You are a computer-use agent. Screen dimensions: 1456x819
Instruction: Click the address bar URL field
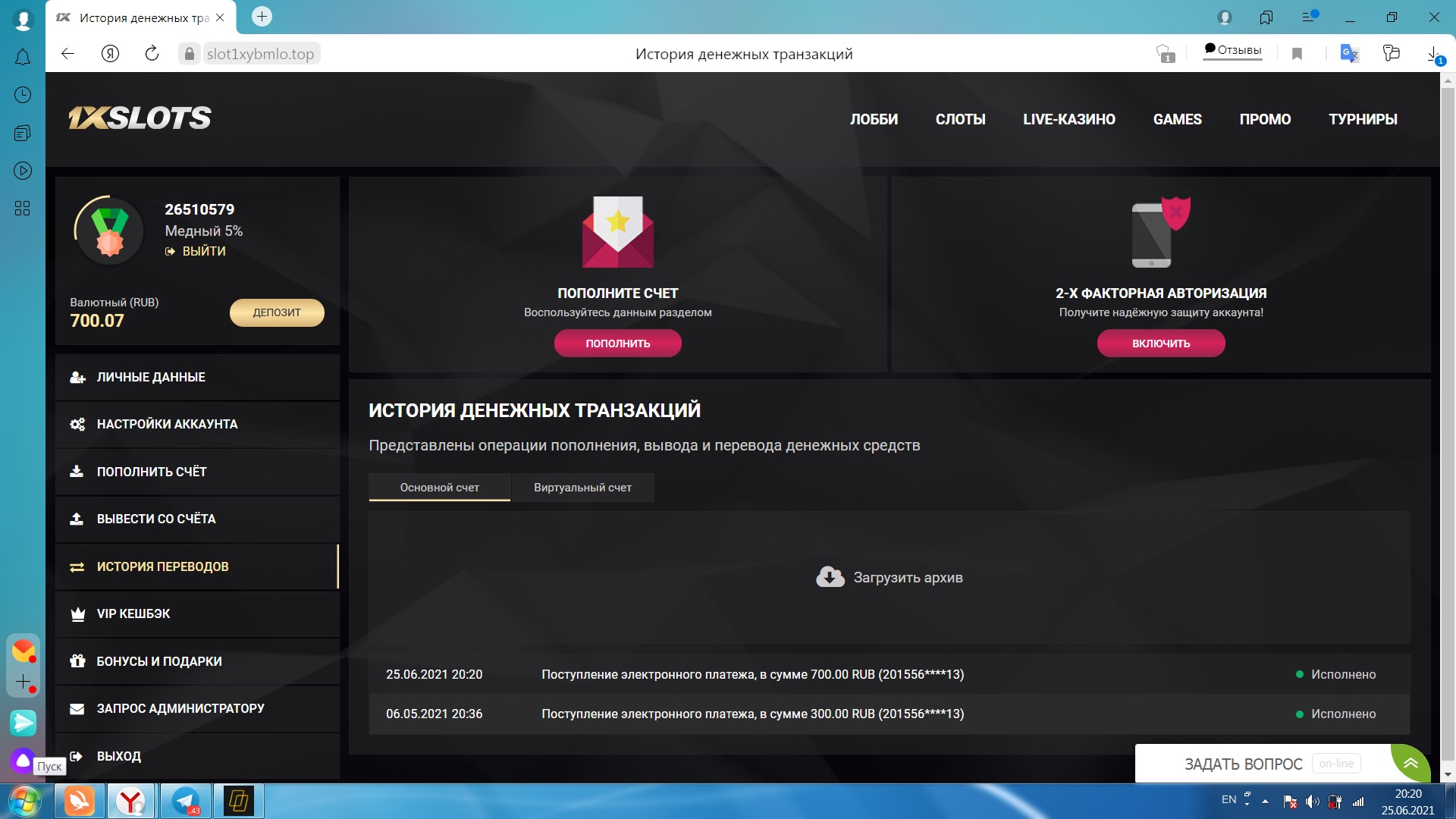(260, 54)
